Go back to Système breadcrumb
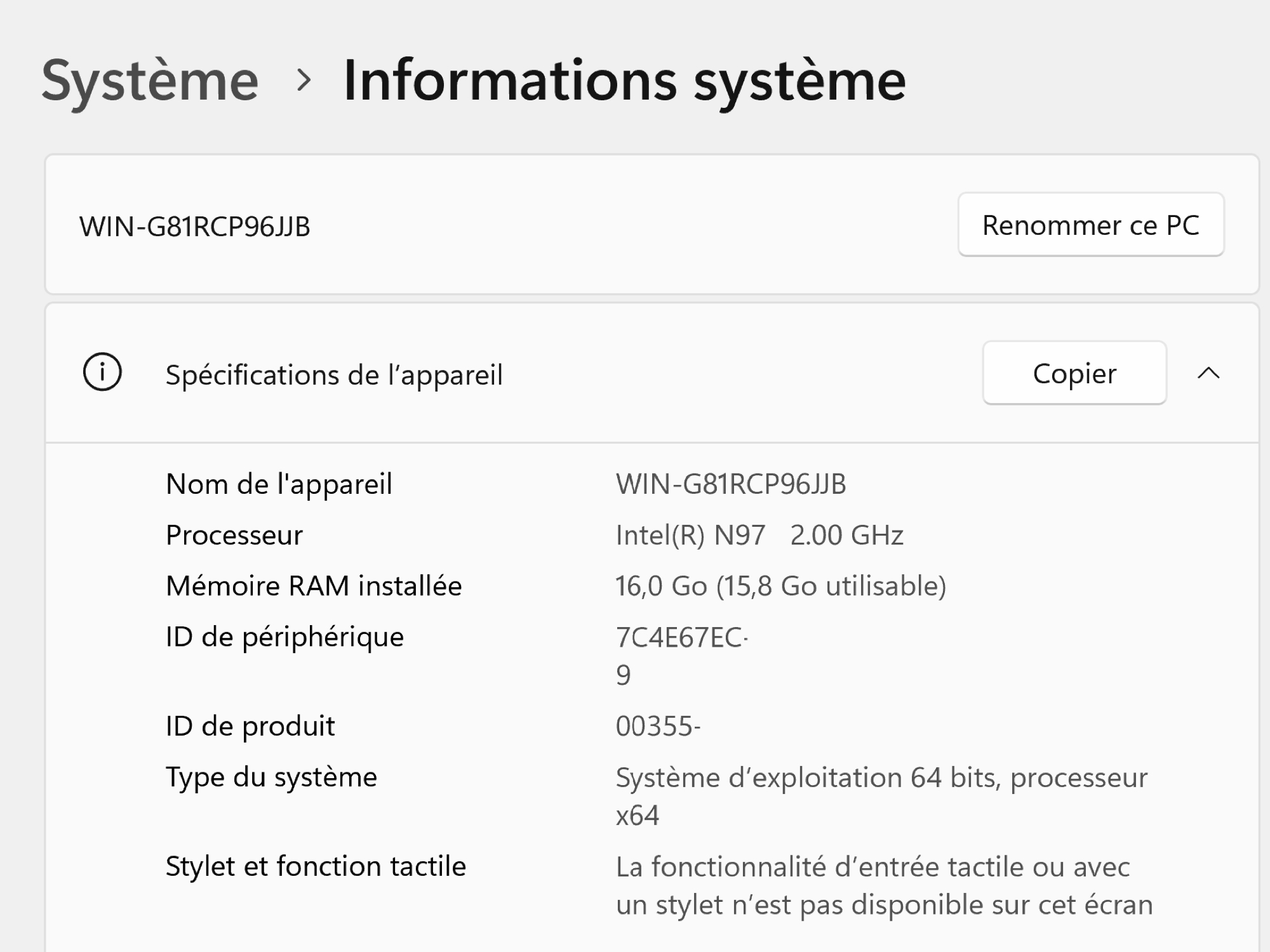Viewport: 1270px width, 952px height. pyautogui.click(x=150, y=81)
